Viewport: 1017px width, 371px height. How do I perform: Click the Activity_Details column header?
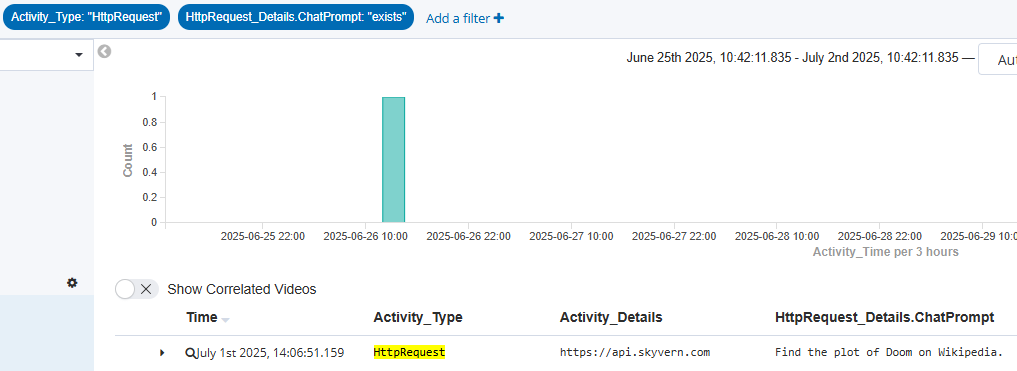click(x=611, y=318)
